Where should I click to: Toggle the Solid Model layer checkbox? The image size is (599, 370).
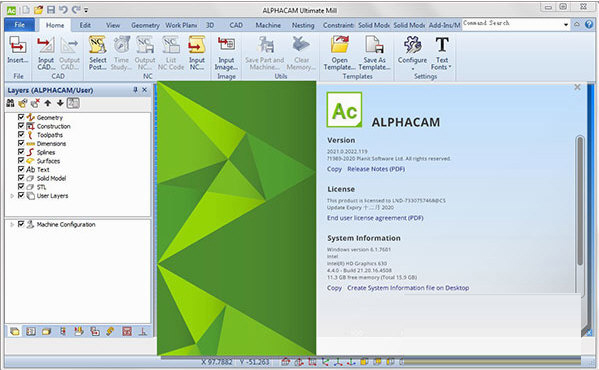click(21, 178)
